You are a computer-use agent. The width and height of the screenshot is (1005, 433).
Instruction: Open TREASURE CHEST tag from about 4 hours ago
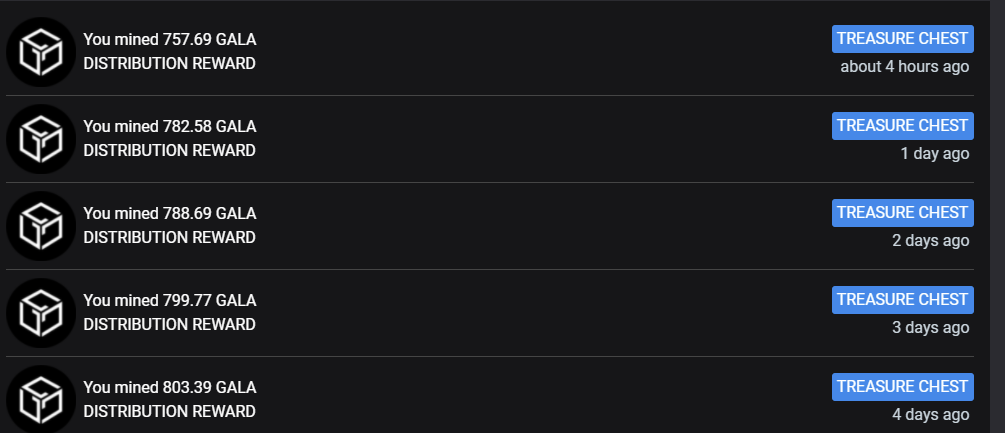pyautogui.click(x=902, y=39)
